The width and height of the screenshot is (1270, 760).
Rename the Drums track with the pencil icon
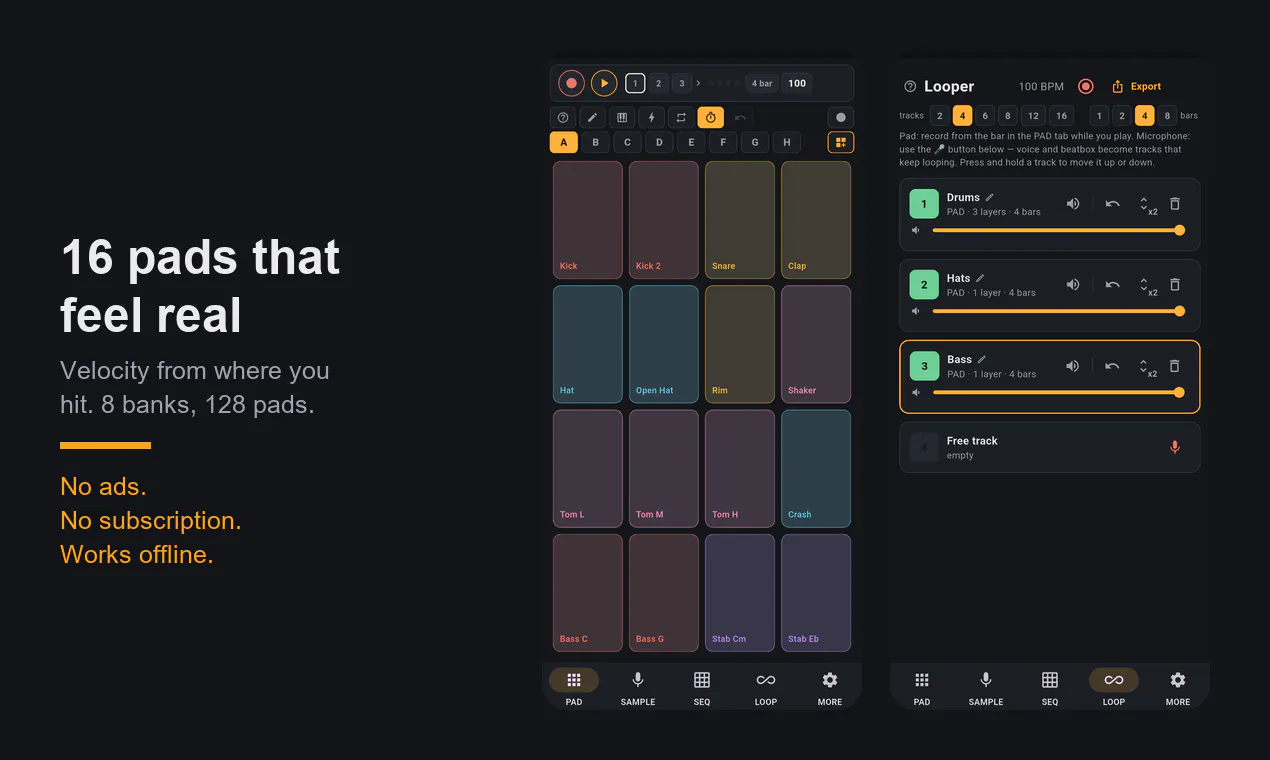[x=990, y=197]
